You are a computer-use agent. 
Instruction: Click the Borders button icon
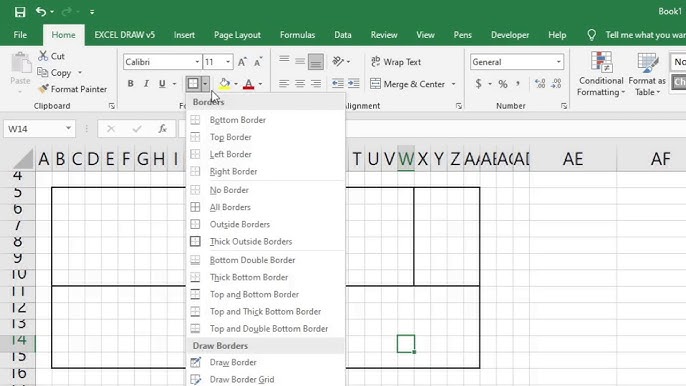coord(193,84)
